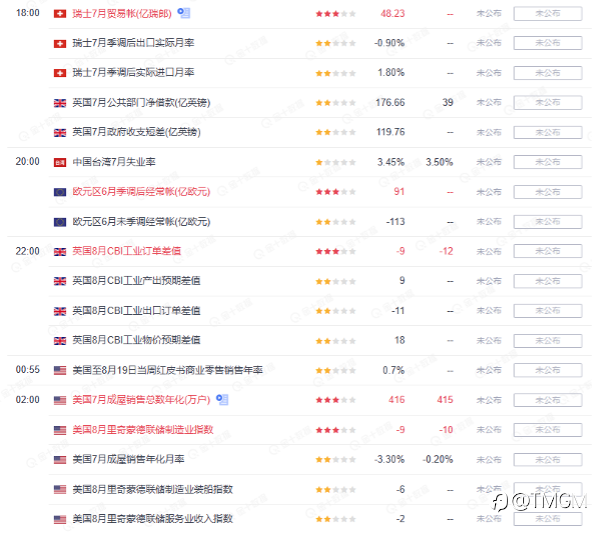
Task: Click UK flag beside 英国8月CBI工业物价预期差值
Action: tap(60, 341)
